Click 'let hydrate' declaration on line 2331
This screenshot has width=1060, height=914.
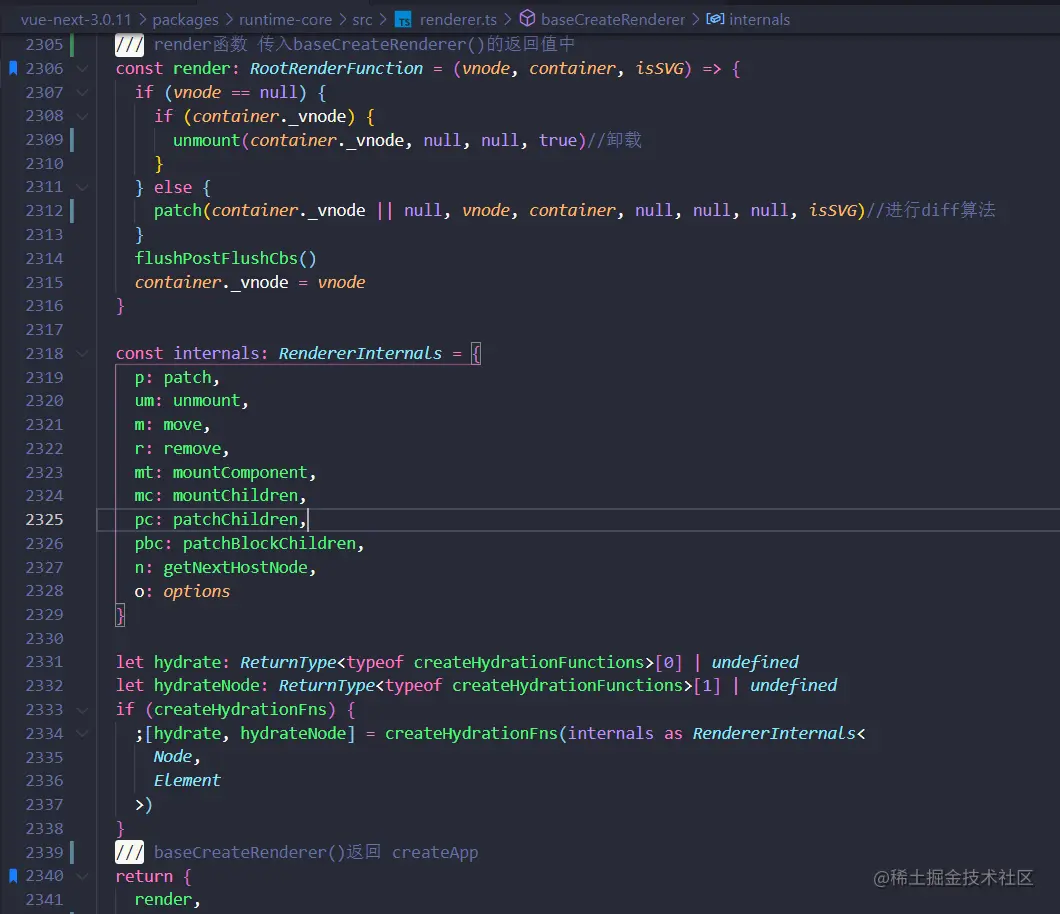point(168,663)
